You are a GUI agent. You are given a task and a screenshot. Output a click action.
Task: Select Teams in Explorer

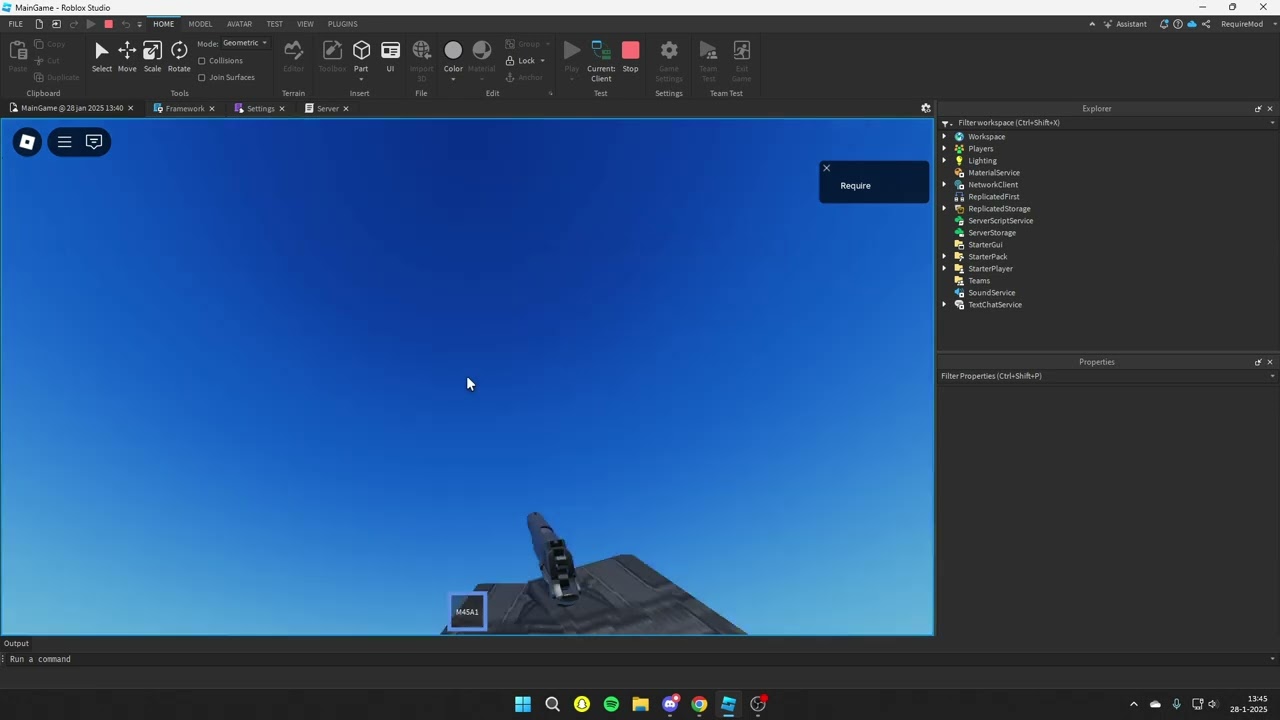coord(979,281)
